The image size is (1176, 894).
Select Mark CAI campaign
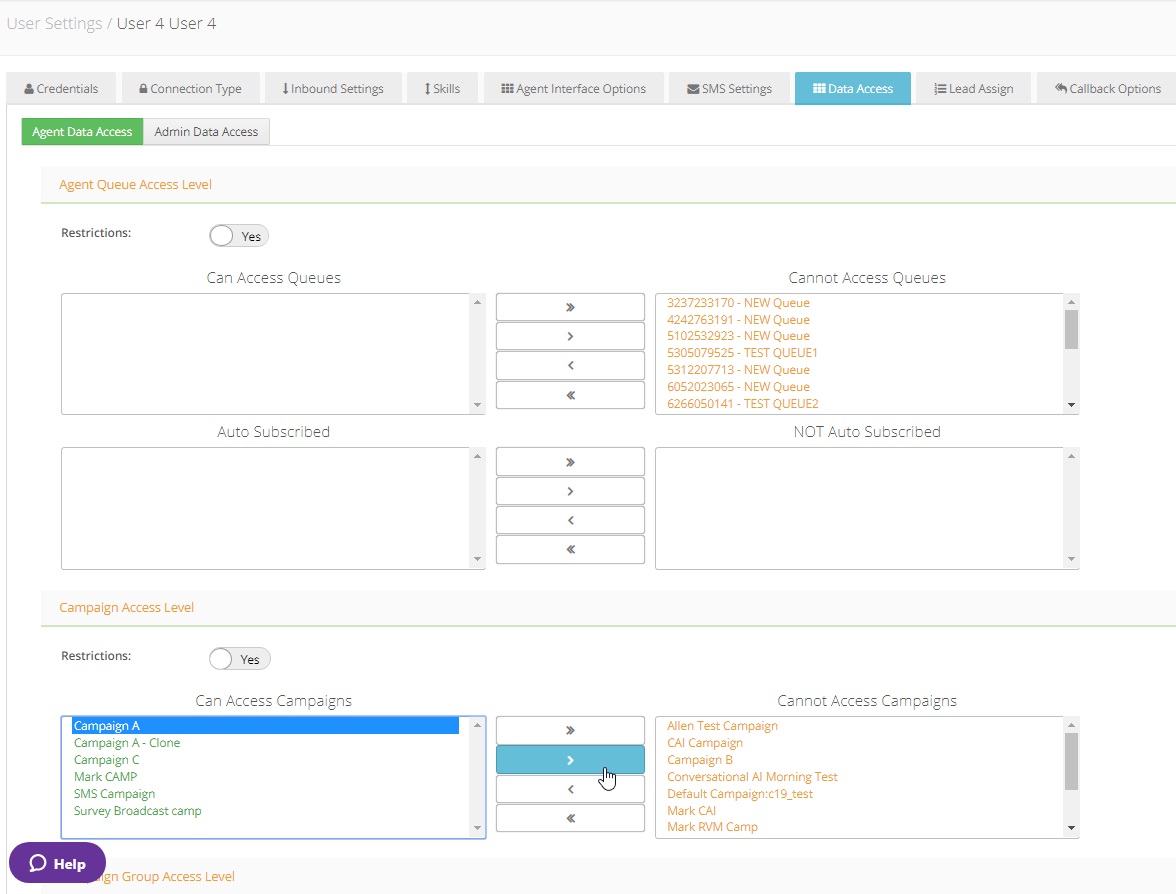point(692,811)
